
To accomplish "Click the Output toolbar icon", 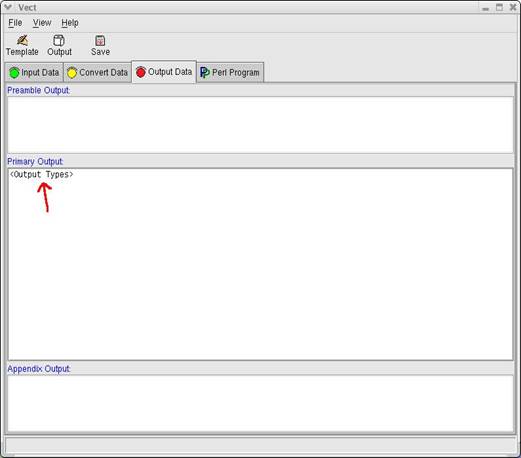I will click(x=59, y=41).
